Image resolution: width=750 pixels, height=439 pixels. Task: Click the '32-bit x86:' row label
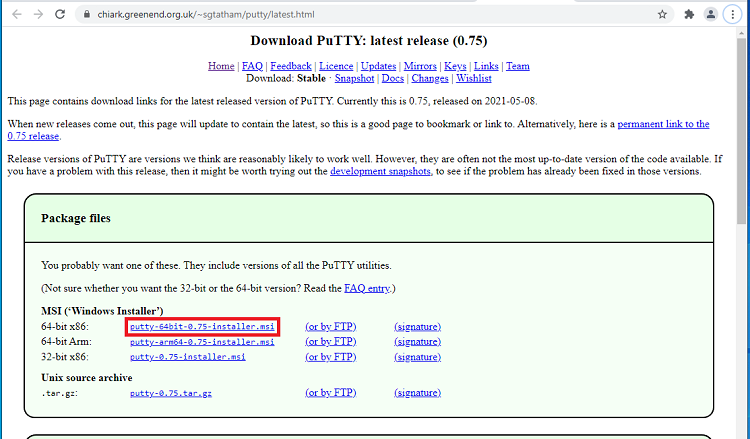point(65,357)
